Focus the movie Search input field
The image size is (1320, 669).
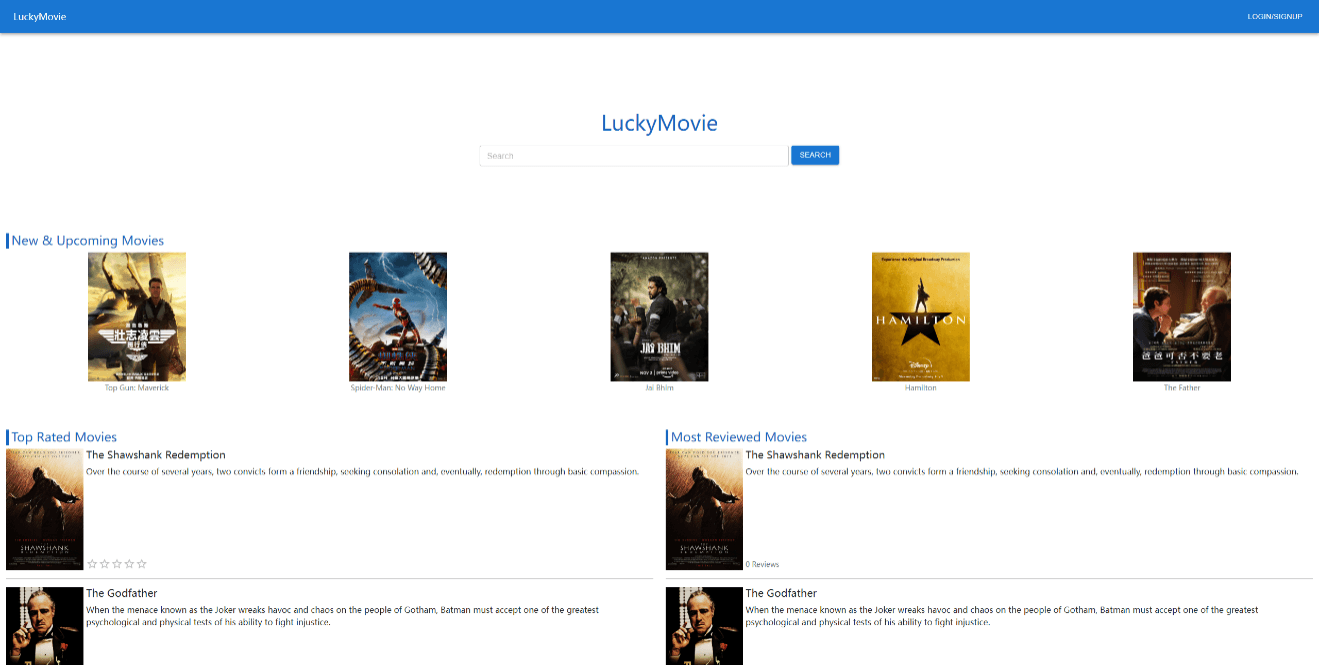[x=634, y=156]
